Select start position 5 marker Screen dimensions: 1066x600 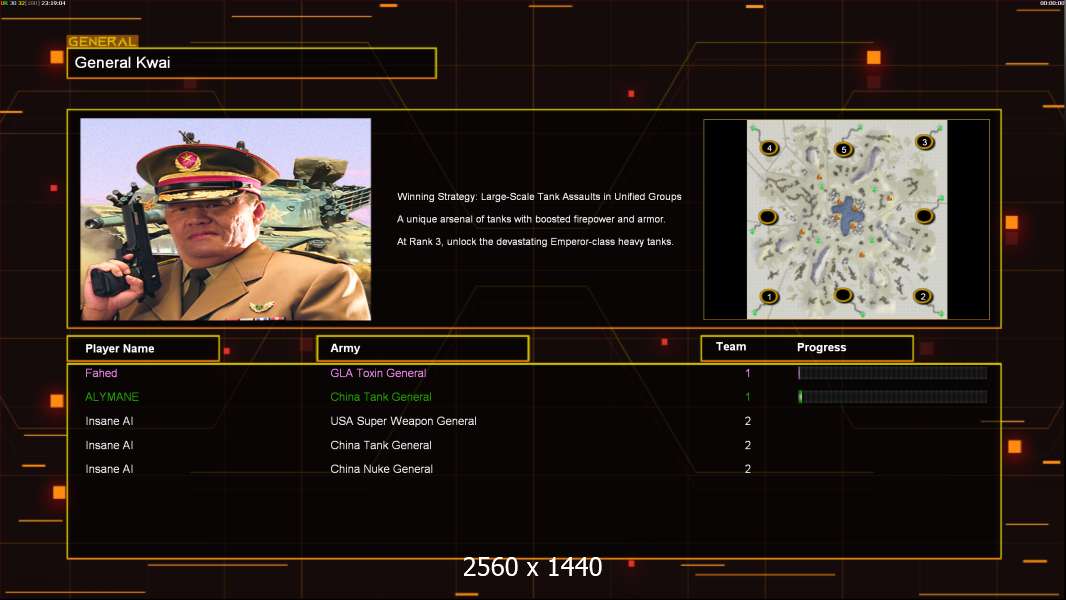pos(843,150)
